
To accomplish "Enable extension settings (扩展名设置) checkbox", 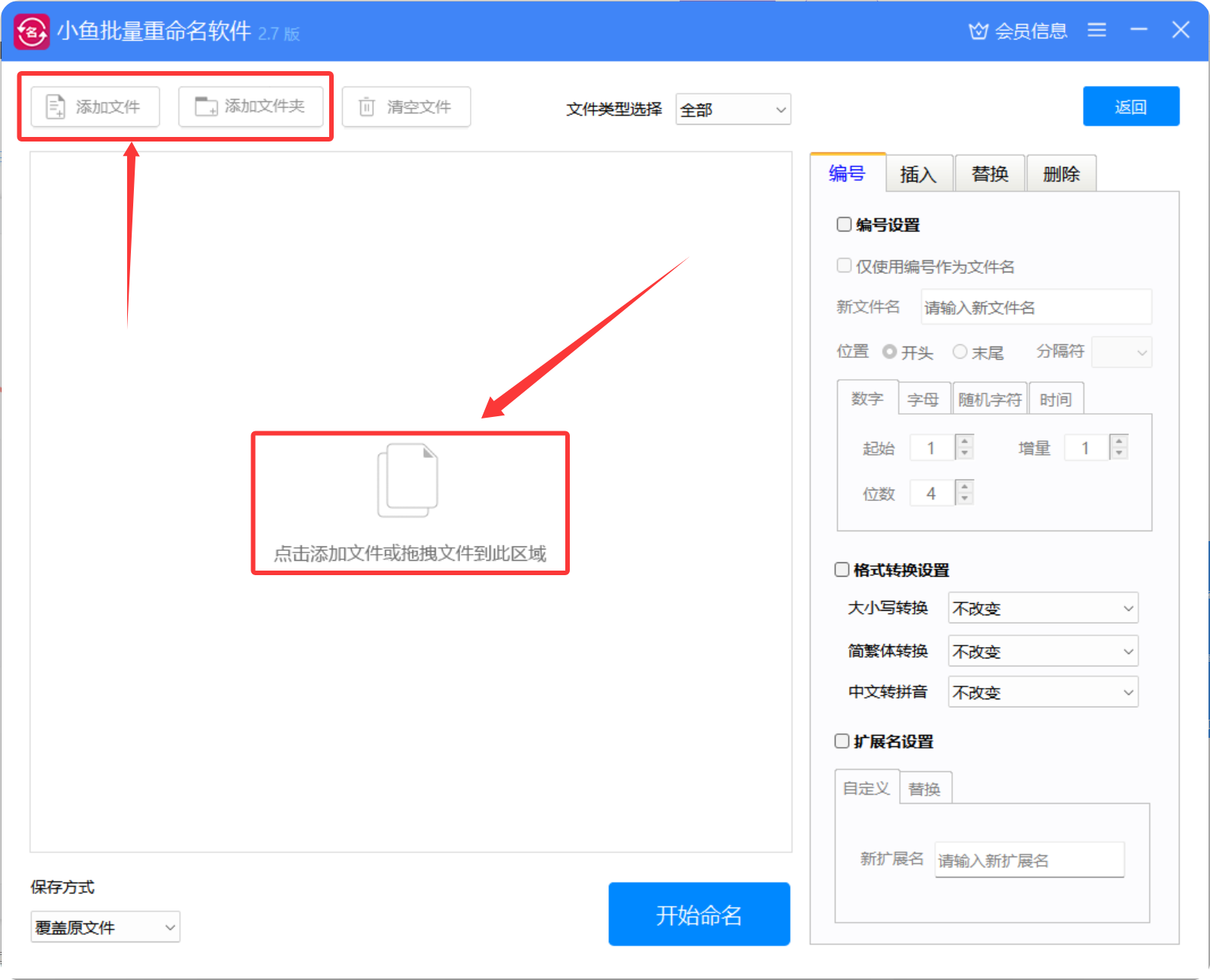I will [x=841, y=742].
